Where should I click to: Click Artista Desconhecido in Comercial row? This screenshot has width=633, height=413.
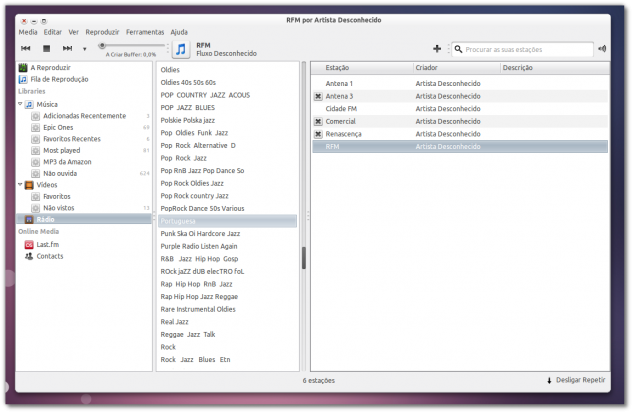click(x=448, y=121)
